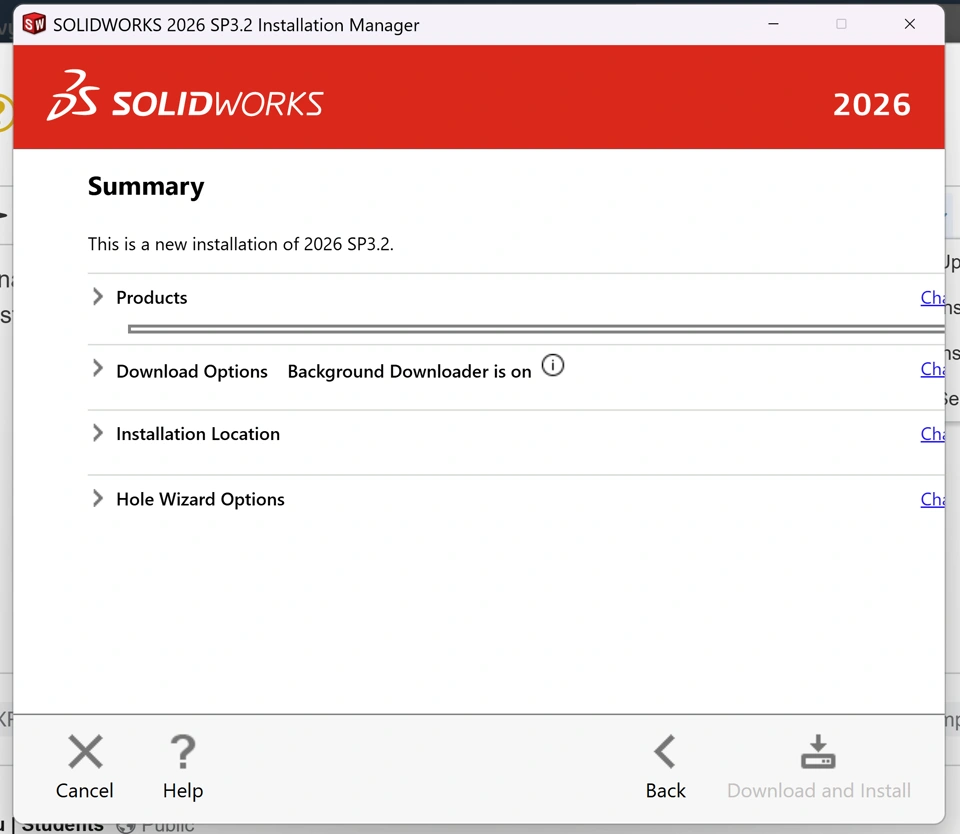The width and height of the screenshot is (960, 834).
Task: Minimize the Installation Manager window
Action: pyautogui.click(x=773, y=24)
